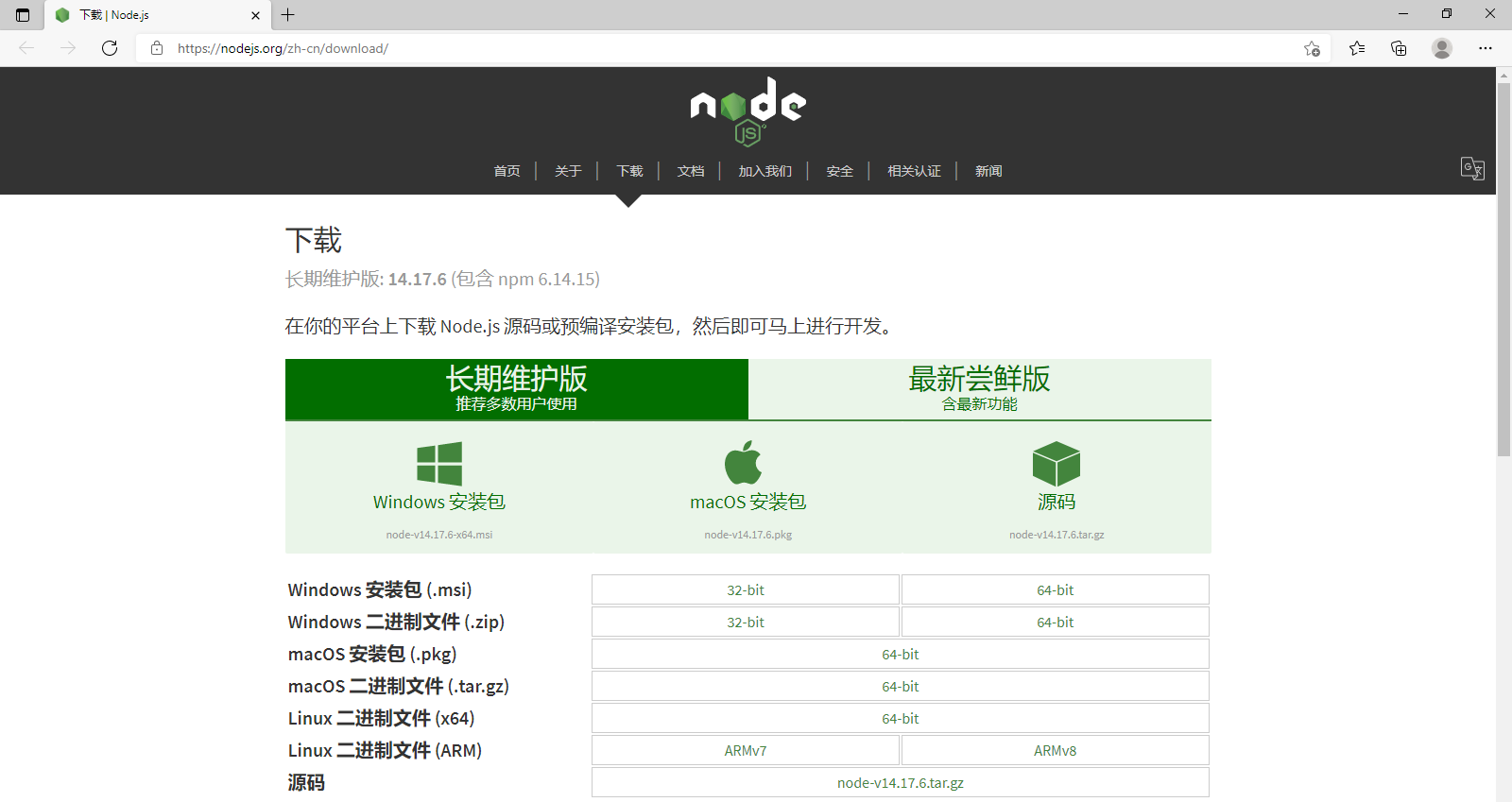Open 安全 navigation menu item
This screenshot has width=1512, height=802.
(839, 171)
